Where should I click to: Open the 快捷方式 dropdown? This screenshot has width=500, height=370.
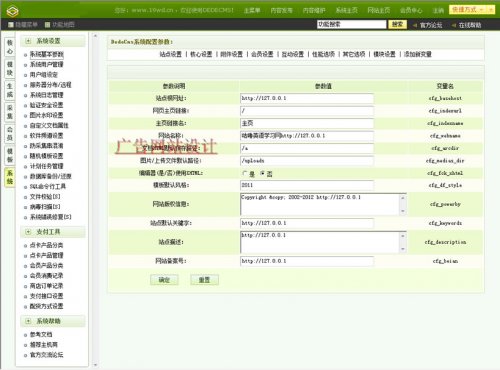[x=471, y=10]
